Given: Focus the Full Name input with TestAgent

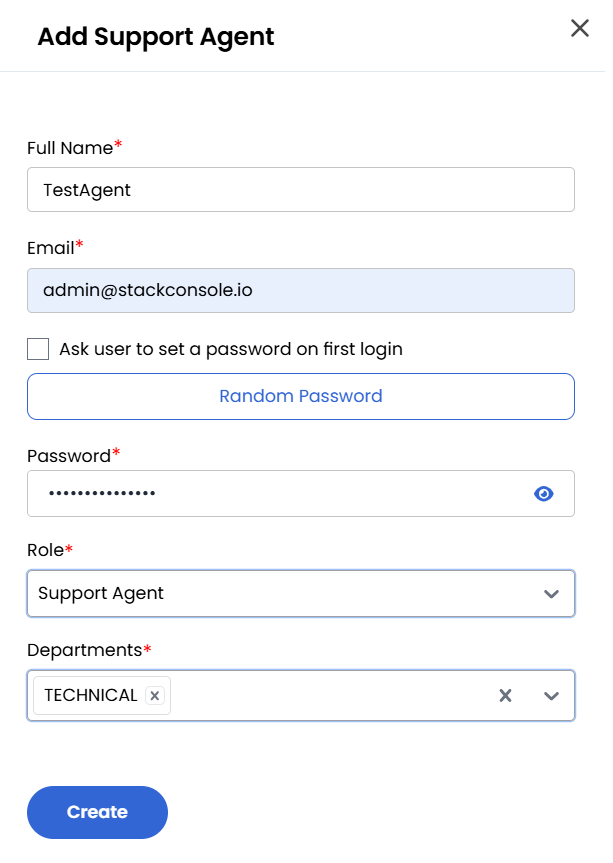Looking at the screenshot, I should (x=301, y=189).
